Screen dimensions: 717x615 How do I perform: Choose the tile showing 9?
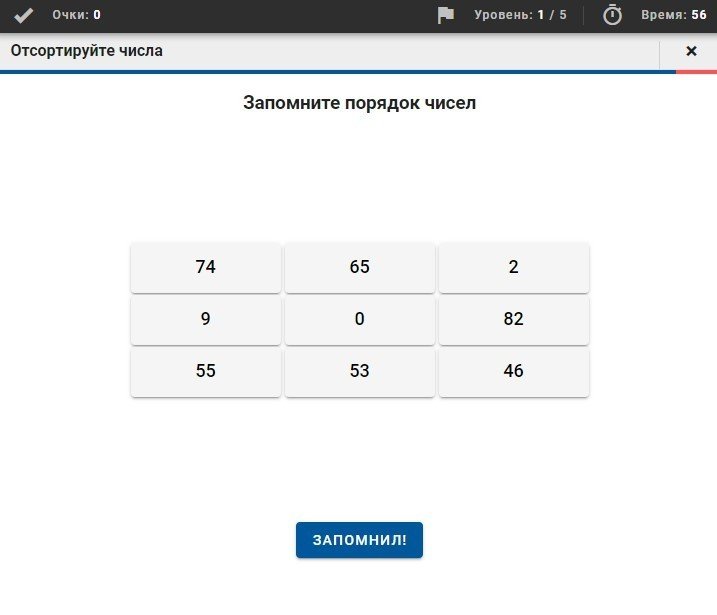pos(205,319)
